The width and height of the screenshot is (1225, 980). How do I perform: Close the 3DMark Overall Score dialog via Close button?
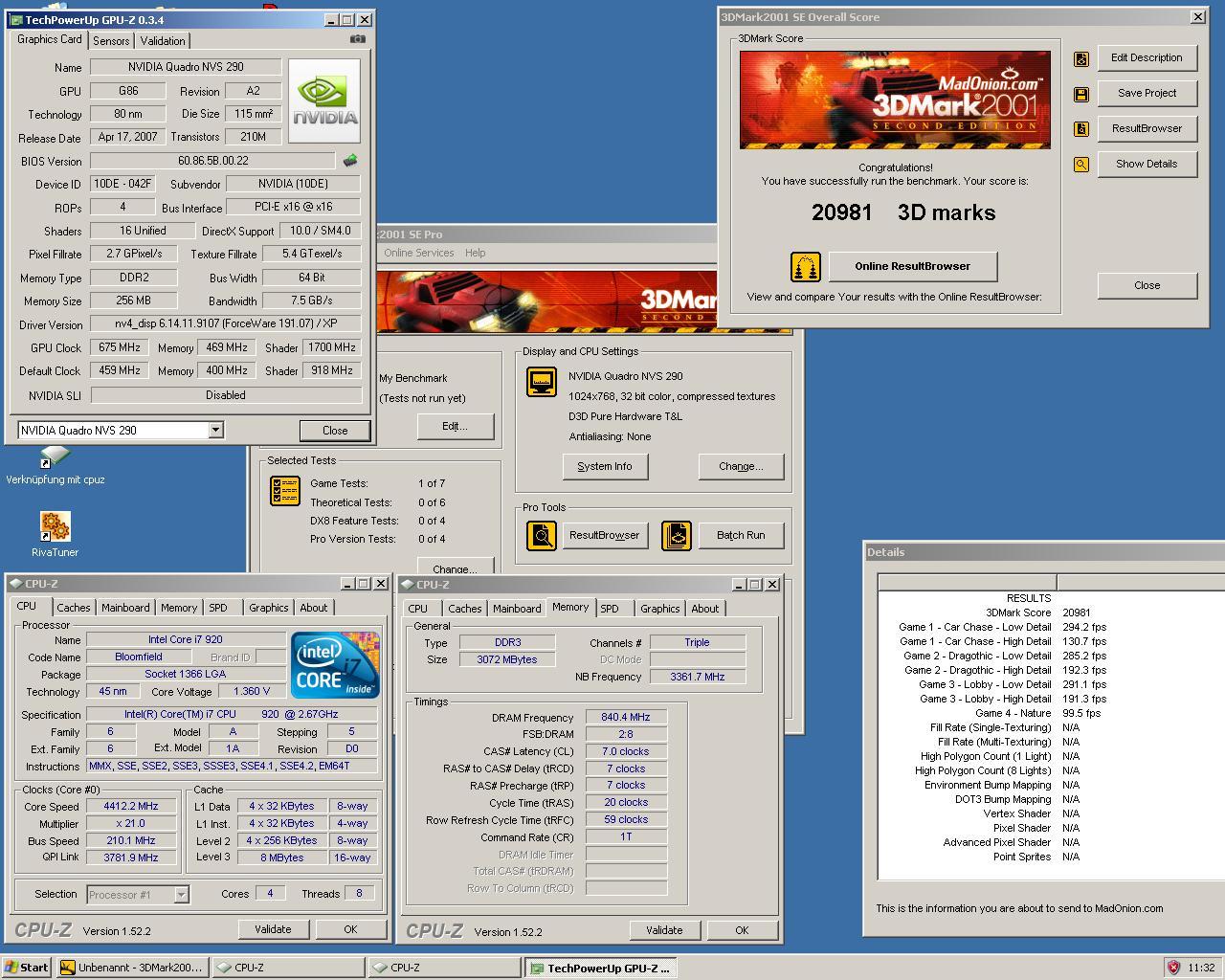coord(1147,285)
